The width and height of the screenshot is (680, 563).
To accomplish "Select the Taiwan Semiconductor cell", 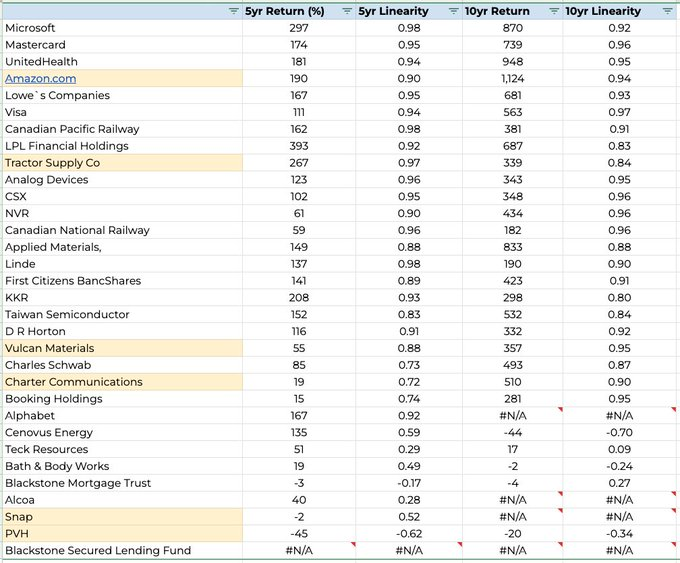I will click(122, 314).
